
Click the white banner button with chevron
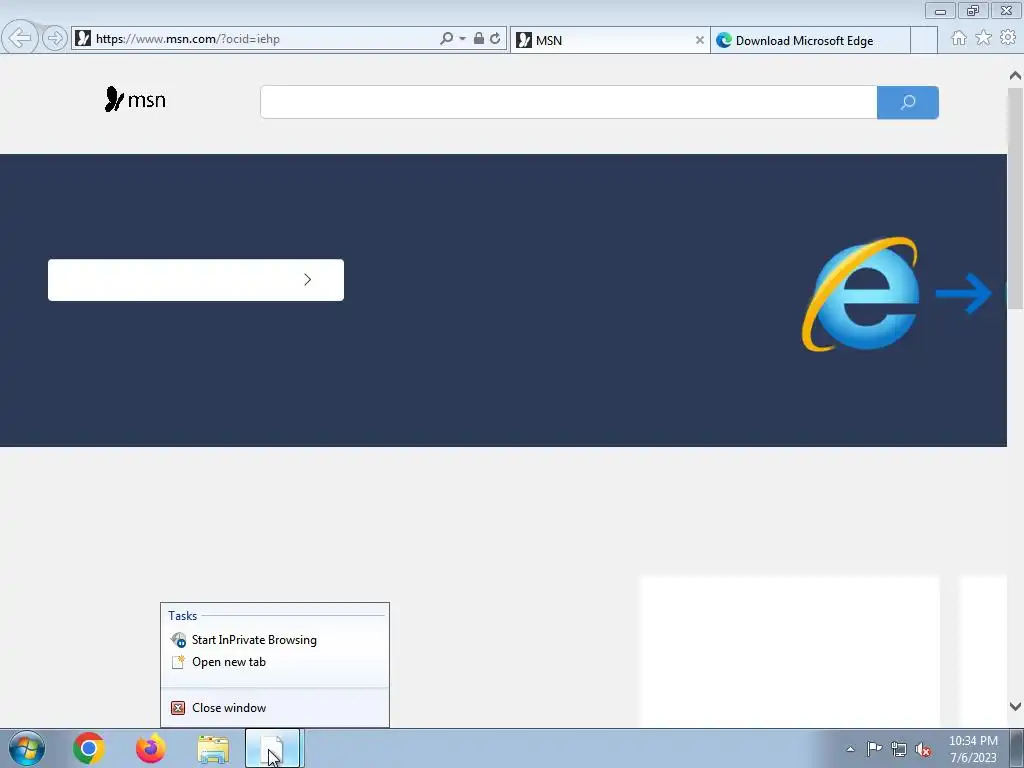click(196, 280)
